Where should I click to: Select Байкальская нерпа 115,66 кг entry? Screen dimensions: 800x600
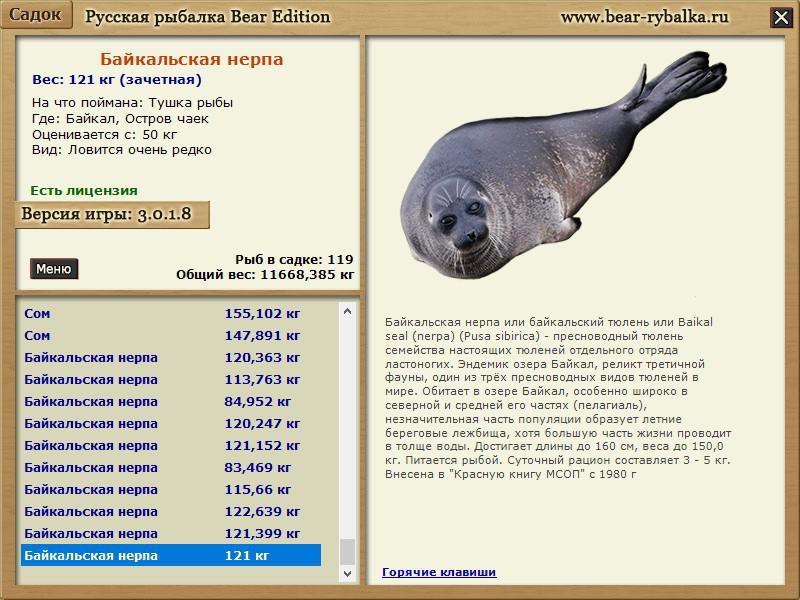tap(170, 489)
